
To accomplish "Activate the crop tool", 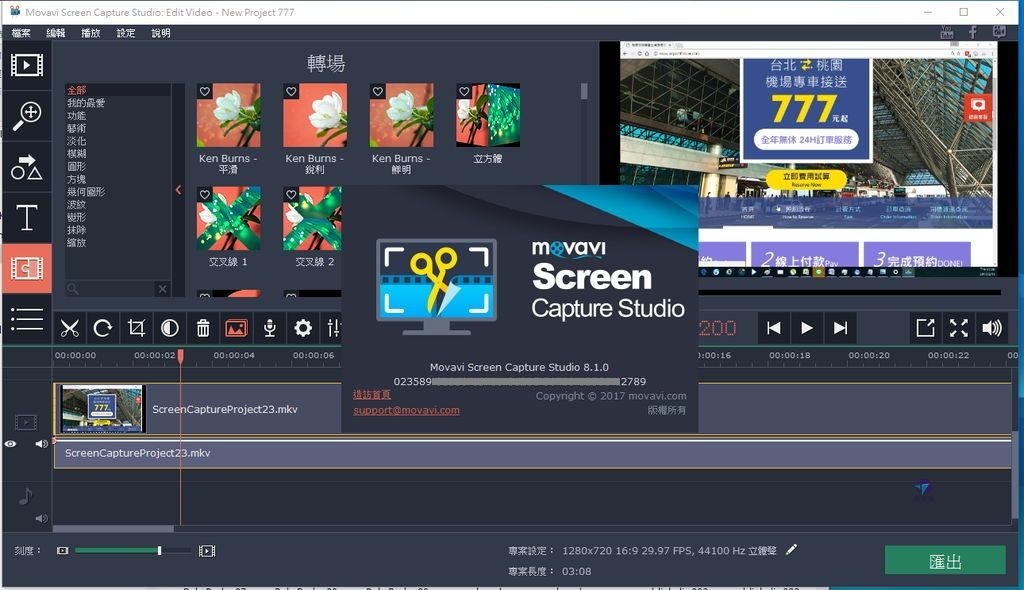I will click(136, 328).
